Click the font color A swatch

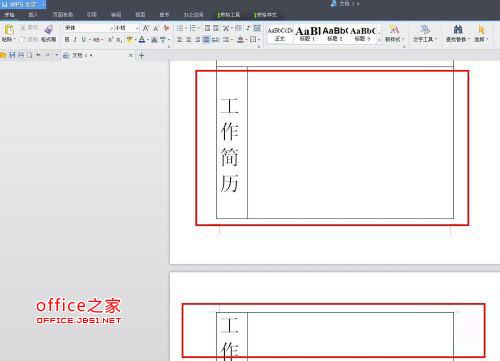click(x=142, y=40)
